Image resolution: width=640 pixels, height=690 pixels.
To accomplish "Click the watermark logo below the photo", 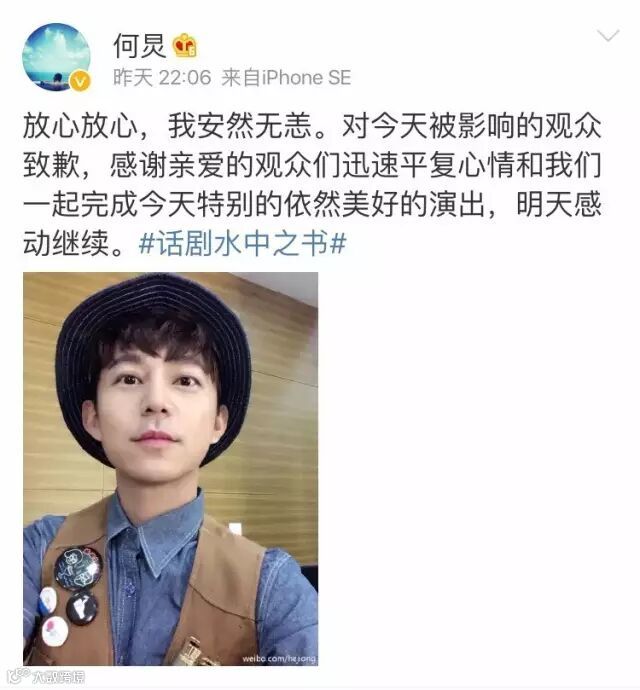I will (19, 675).
